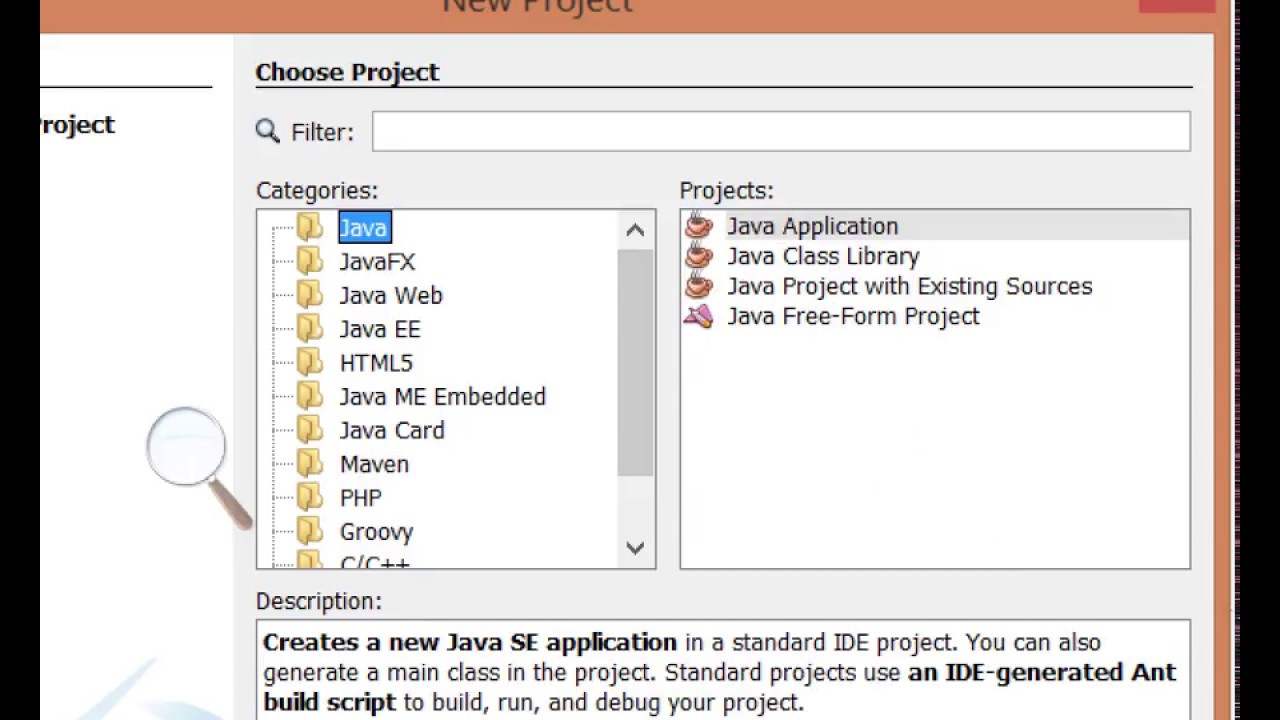The image size is (1280, 720).
Task: Click the Maven folder icon
Action: [x=310, y=464]
